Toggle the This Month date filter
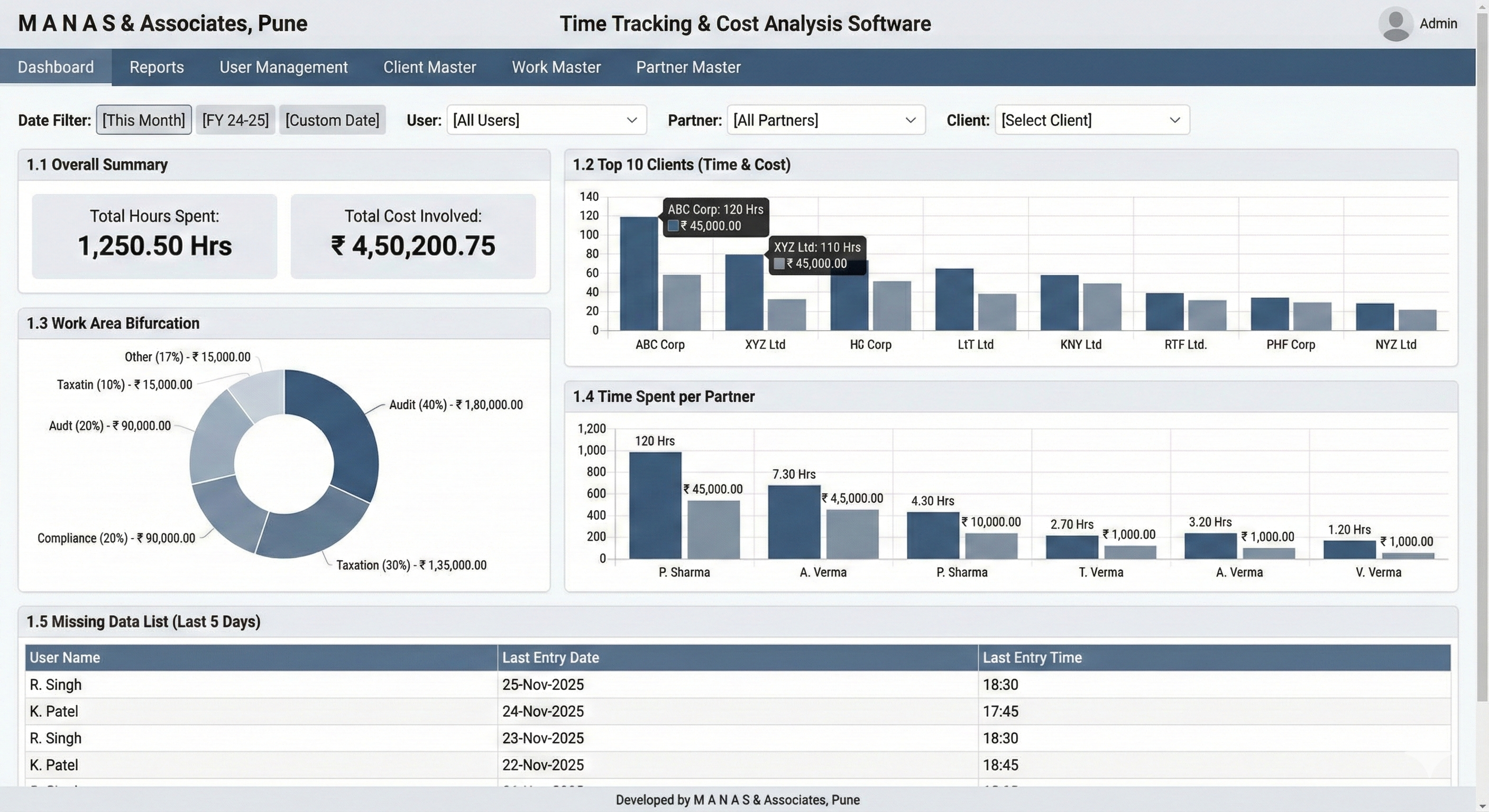Viewport: 1489px width, 812px height. pyautogui.click(x=143, y=120)
